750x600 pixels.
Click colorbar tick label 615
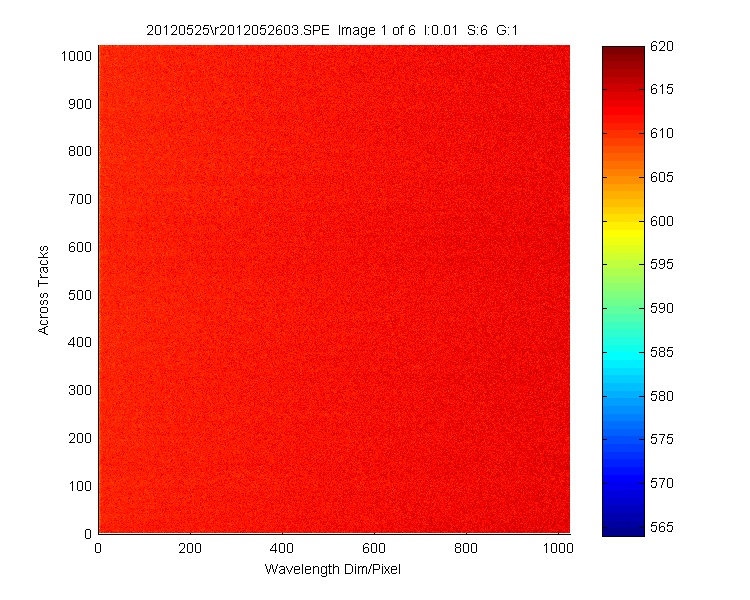point(662,89)
